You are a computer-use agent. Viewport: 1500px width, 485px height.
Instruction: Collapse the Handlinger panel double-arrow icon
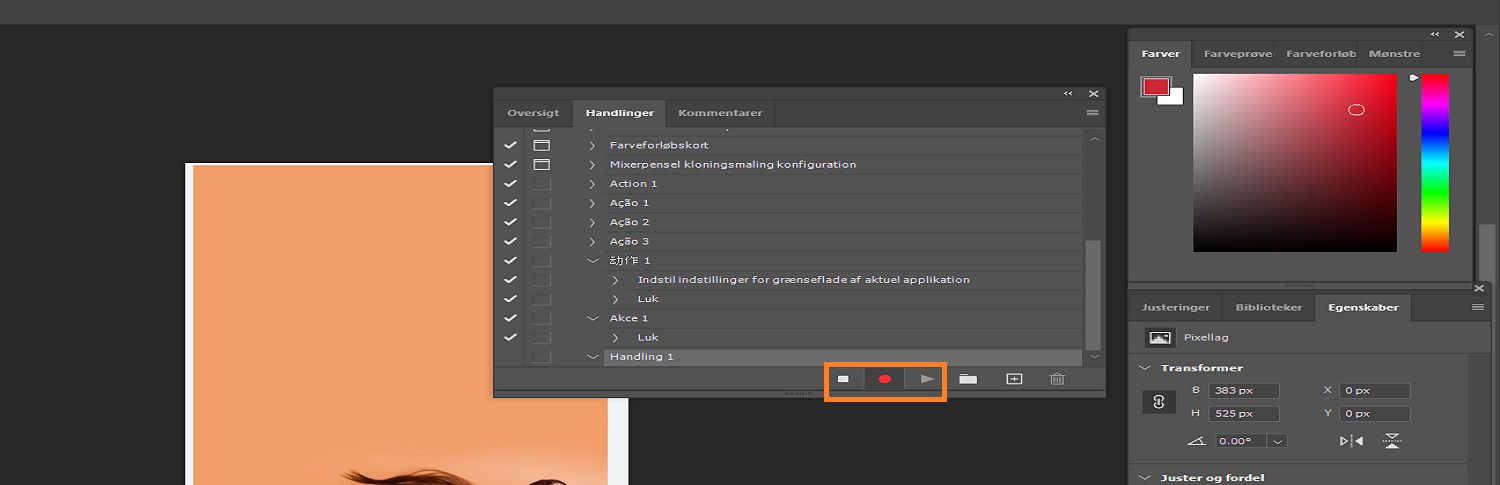click(x=1068, y=93)
